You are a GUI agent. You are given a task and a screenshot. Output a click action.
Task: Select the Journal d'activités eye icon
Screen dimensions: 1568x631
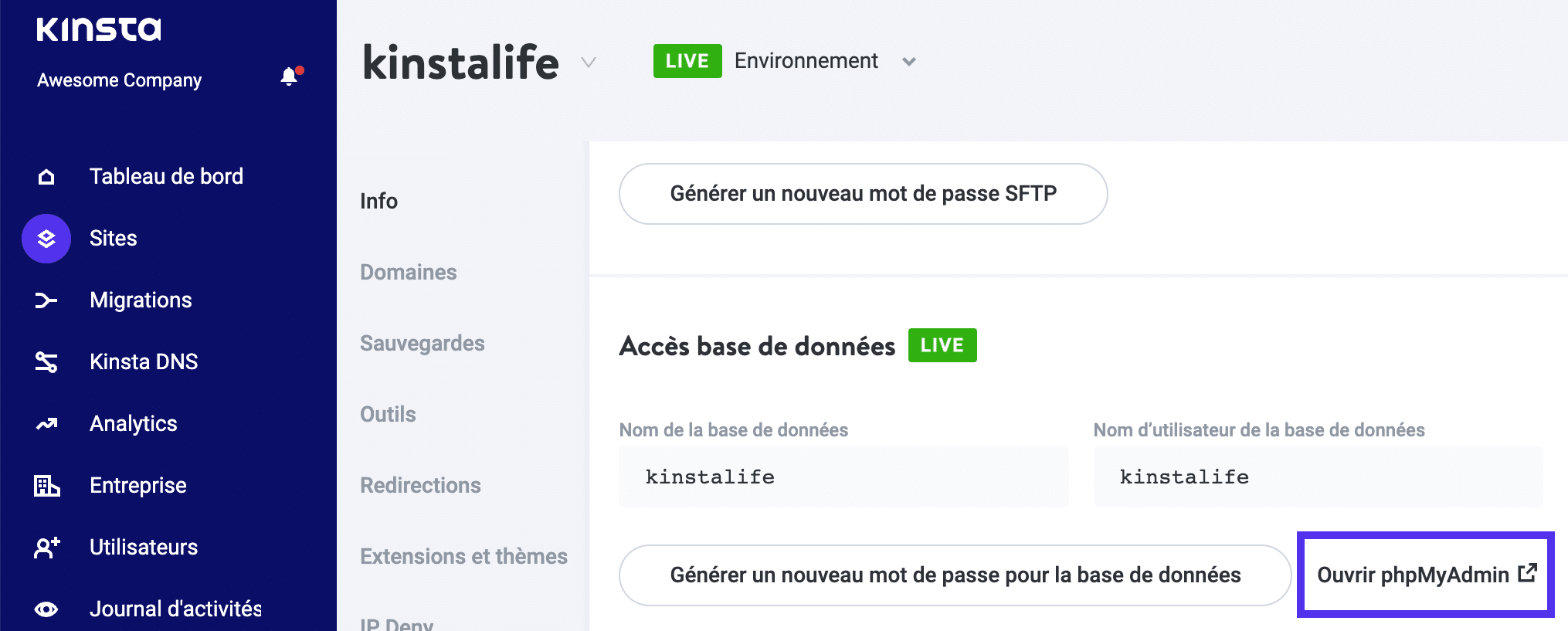click(x=46, y=609)
